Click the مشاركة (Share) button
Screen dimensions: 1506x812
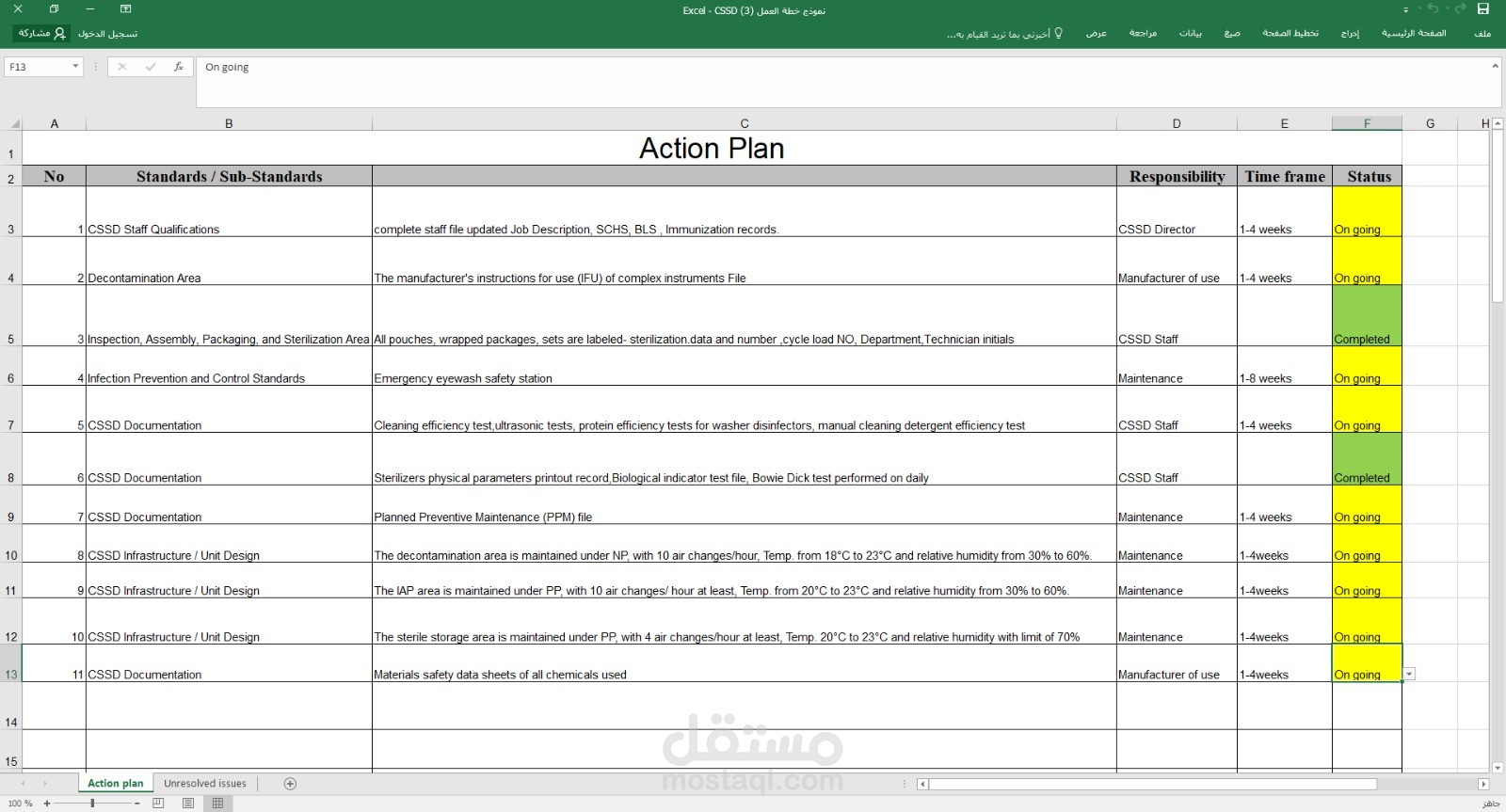tap(41, 34)
